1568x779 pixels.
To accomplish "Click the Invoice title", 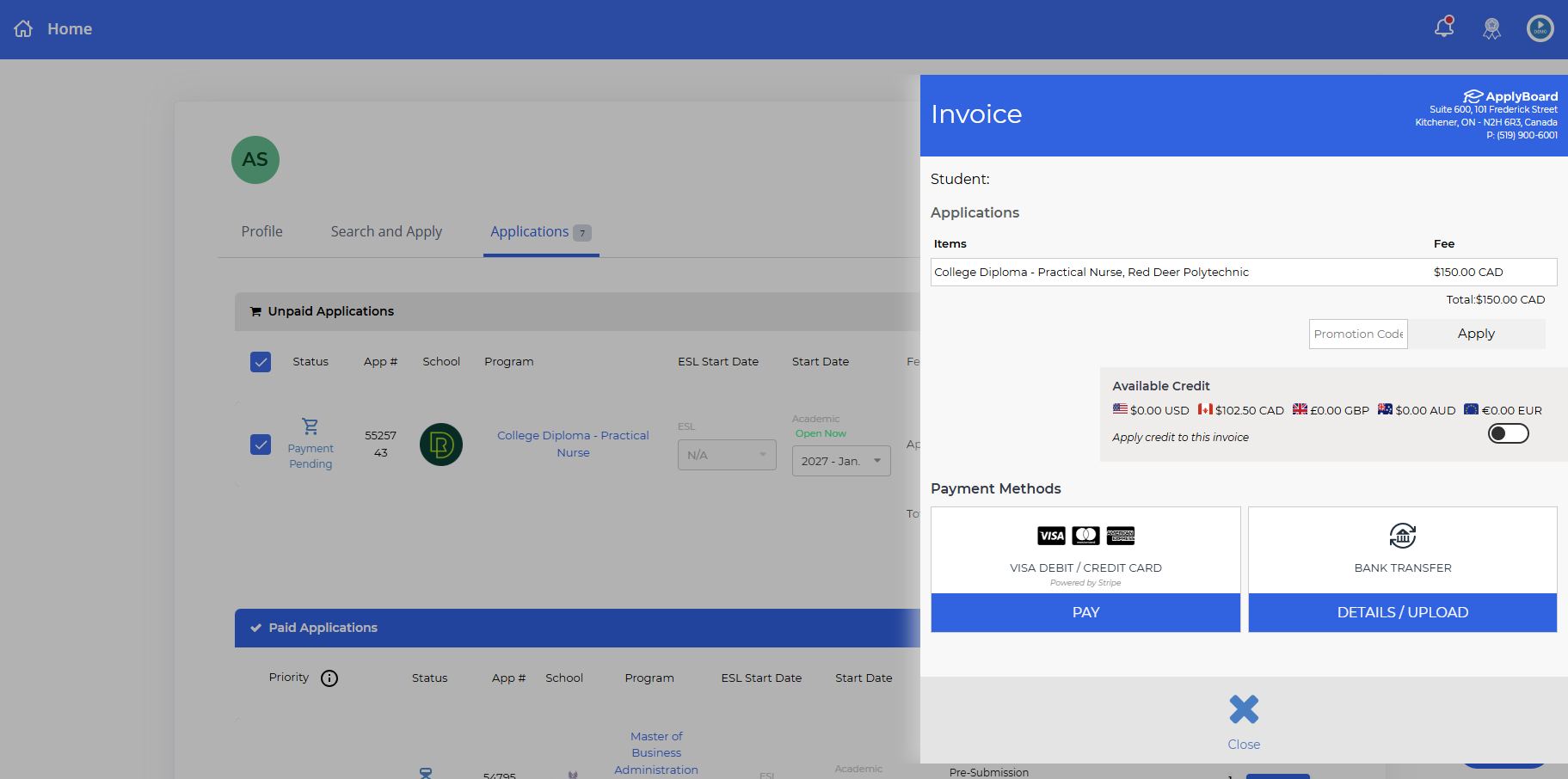I will (976, 114).
